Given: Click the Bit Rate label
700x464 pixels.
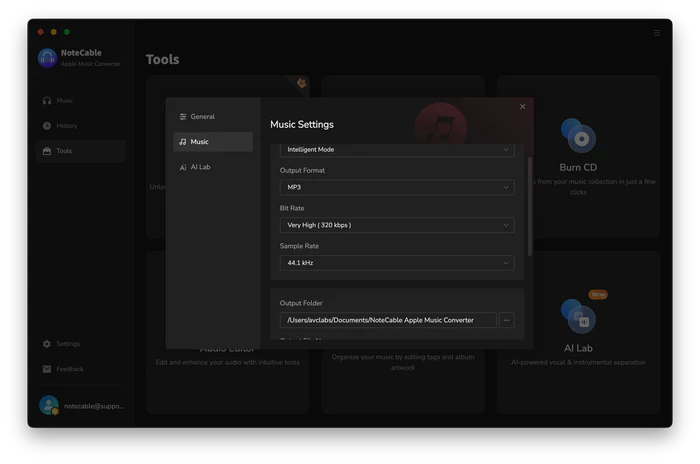Looking at the screenshot, I should [292, 209].
